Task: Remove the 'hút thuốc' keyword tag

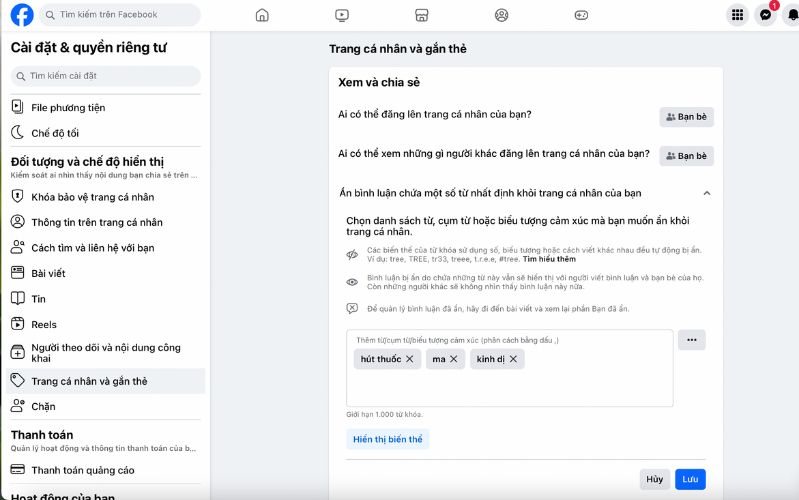Action: pyautogui.click(x=410, y=359)
